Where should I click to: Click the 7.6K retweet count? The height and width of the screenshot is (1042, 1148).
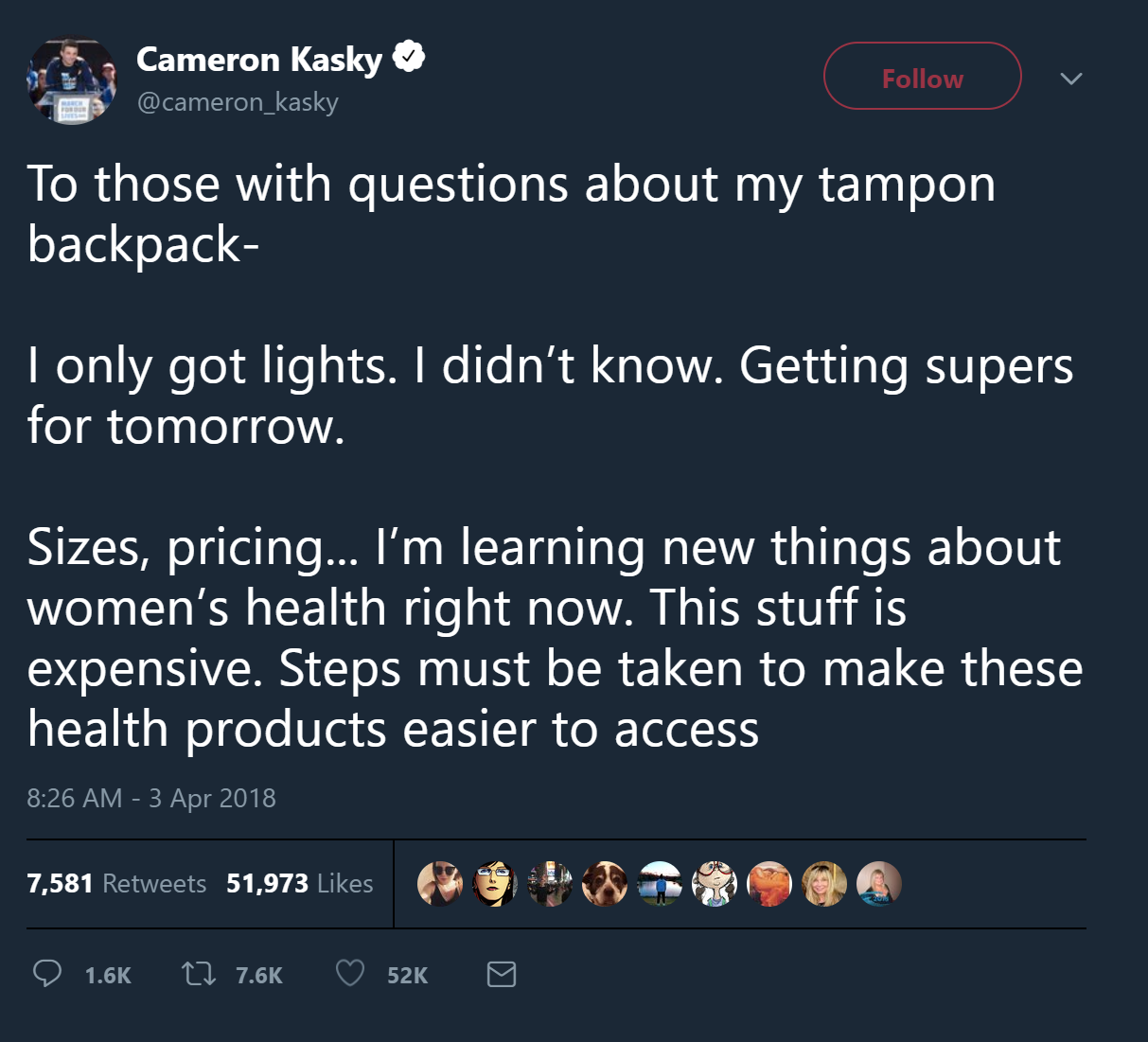tap(259, 976)
